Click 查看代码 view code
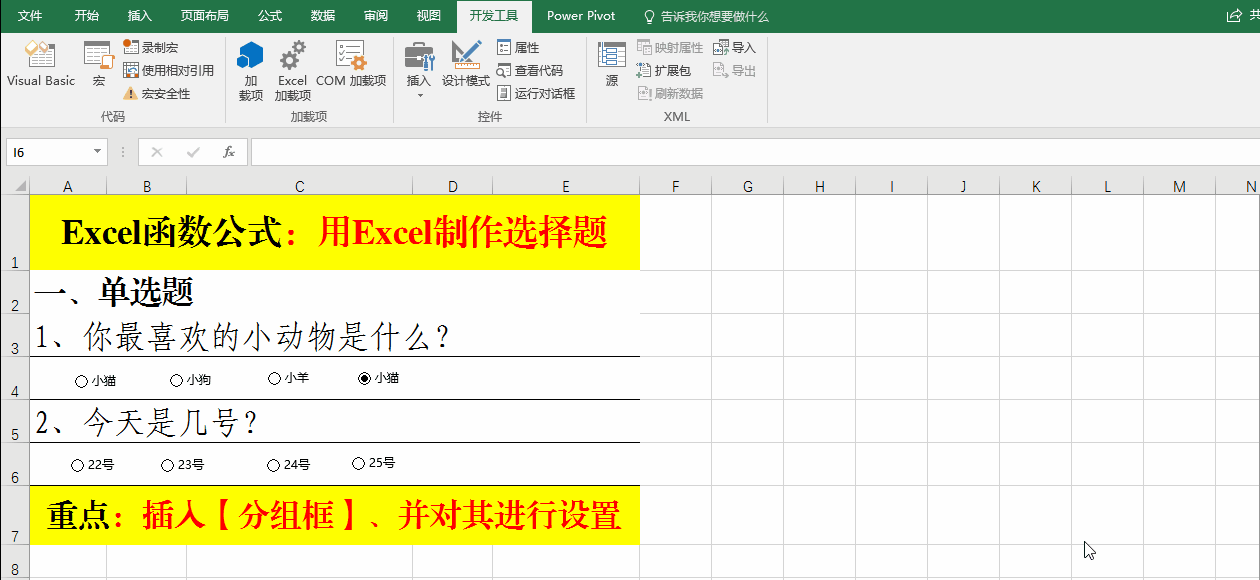 (530, 70)
